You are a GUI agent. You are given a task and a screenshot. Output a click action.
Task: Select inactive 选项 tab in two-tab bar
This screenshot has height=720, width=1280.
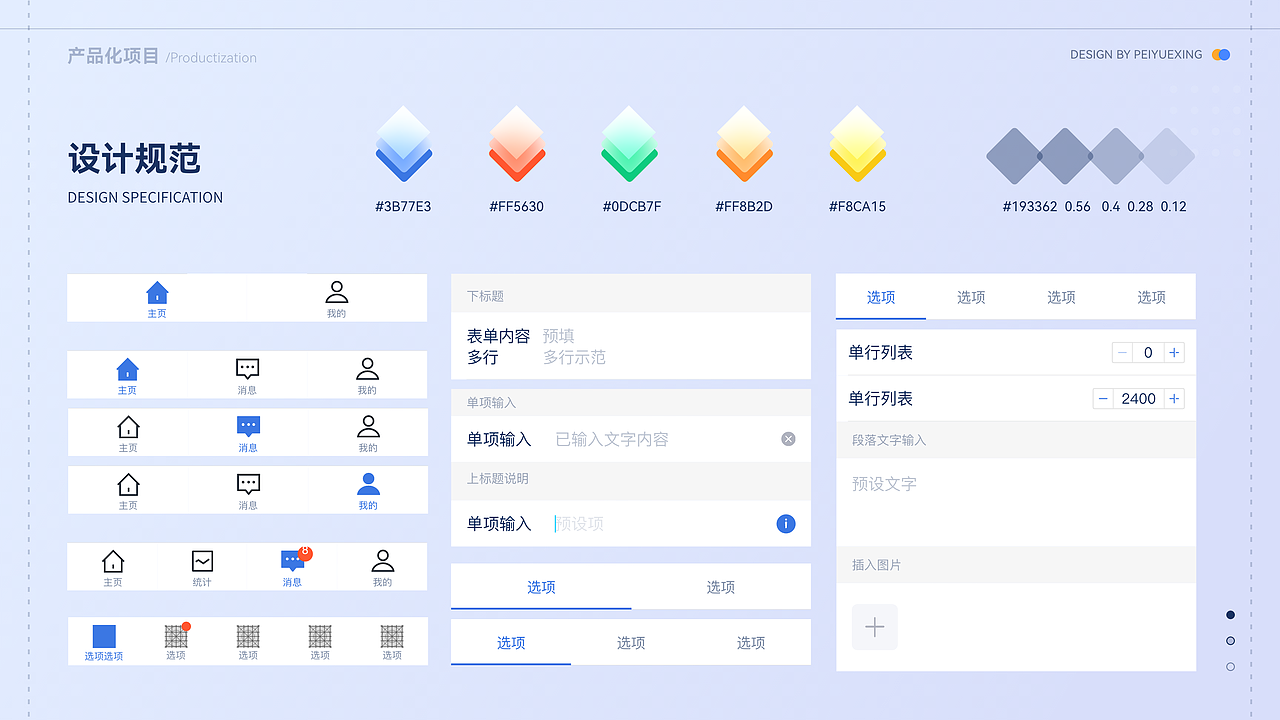[x=721, y=587]
